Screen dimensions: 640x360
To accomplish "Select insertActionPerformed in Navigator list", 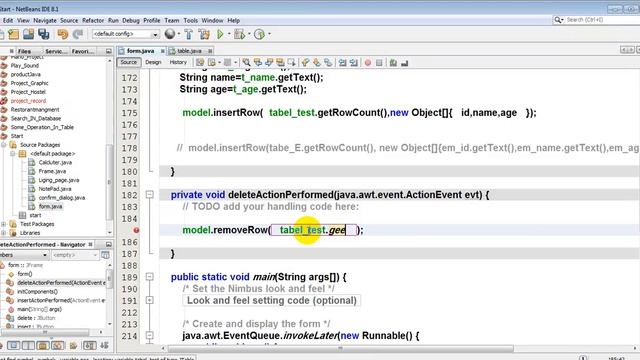I will (x=60, y=301).
